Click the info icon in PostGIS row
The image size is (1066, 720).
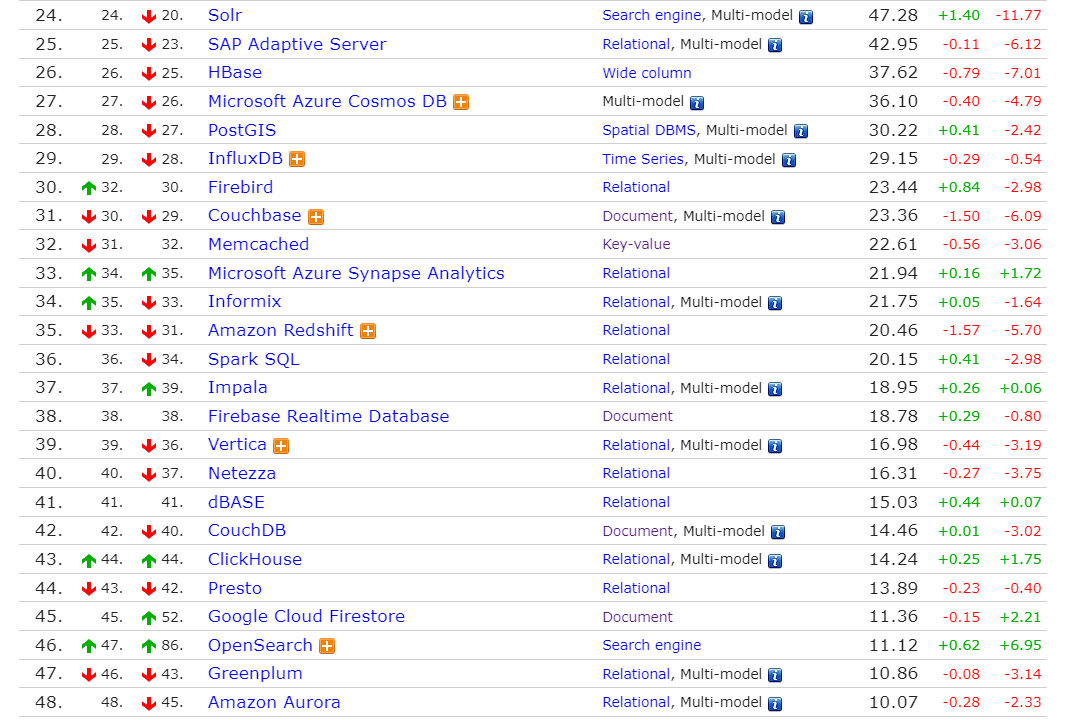[x=801, y=131]
